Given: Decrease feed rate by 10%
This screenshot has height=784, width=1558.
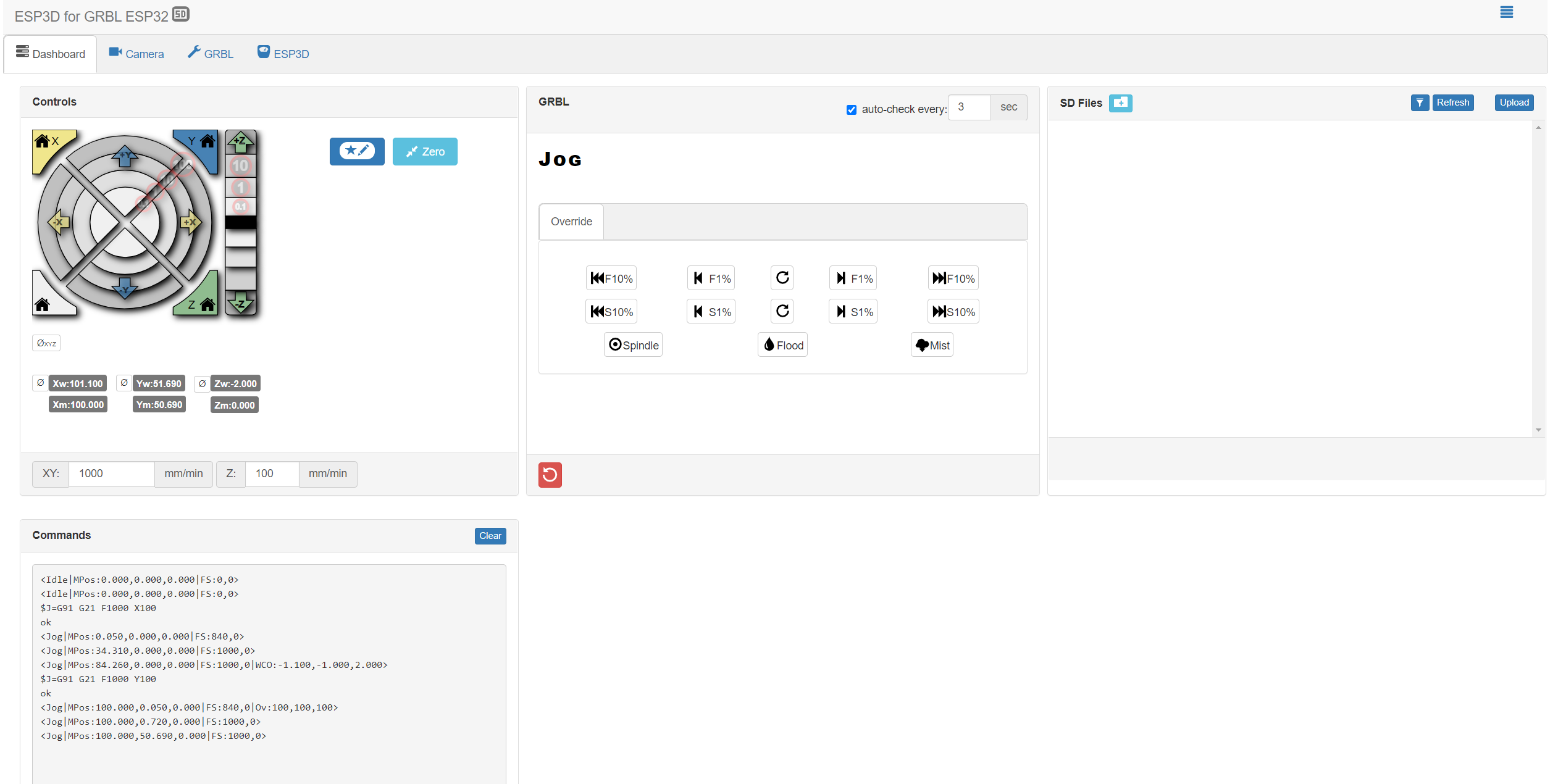Looking at the screenshot, I should (611, 278).
